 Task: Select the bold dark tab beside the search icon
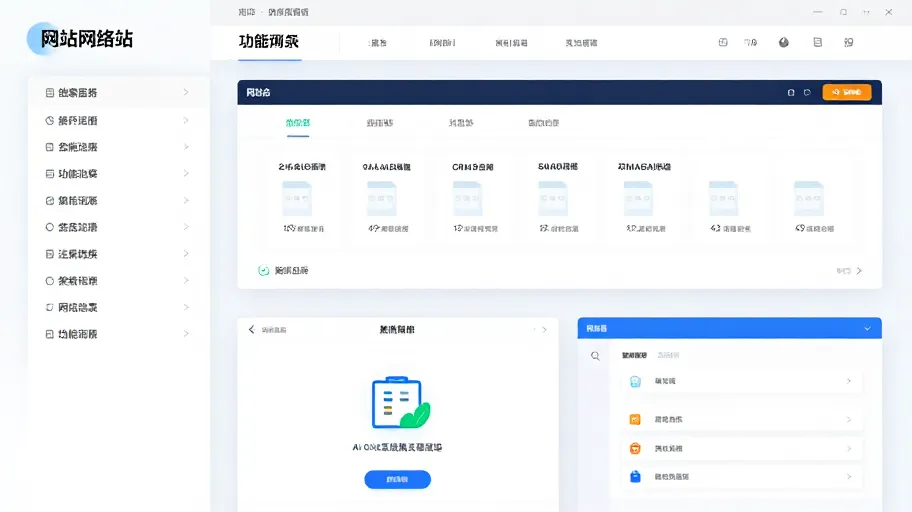634,355
